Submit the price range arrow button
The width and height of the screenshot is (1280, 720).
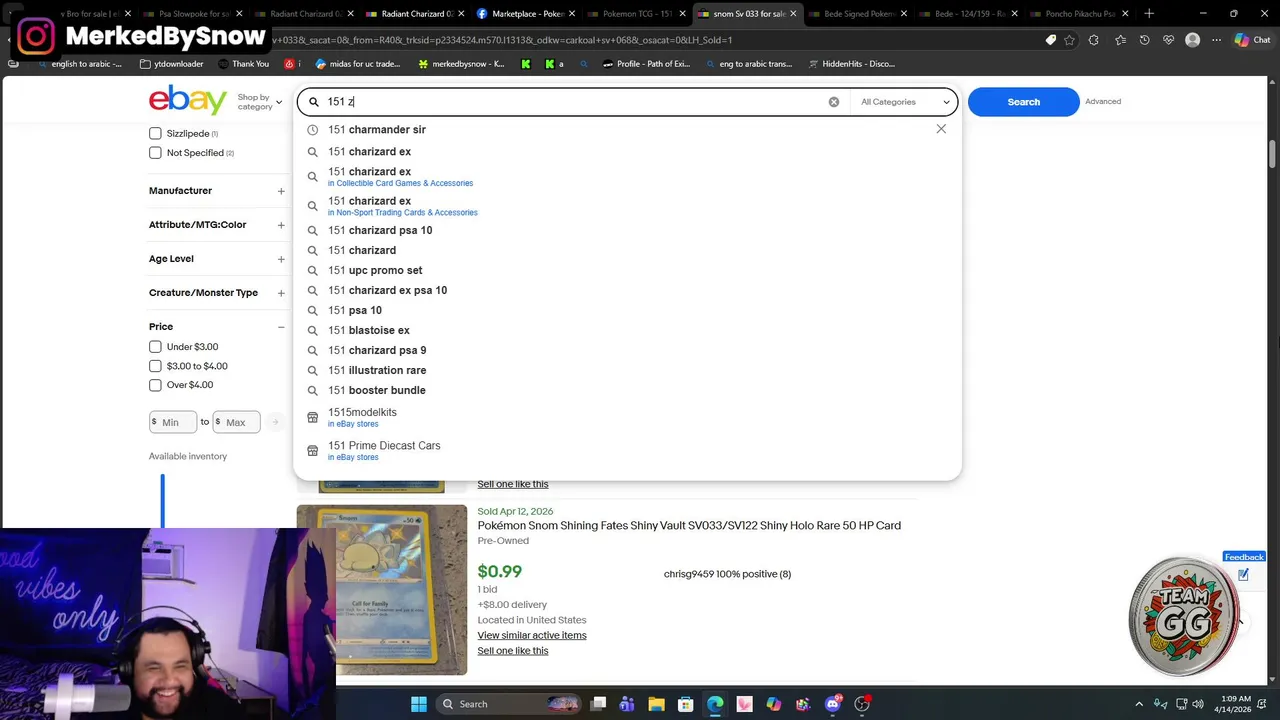coord(275,422)
